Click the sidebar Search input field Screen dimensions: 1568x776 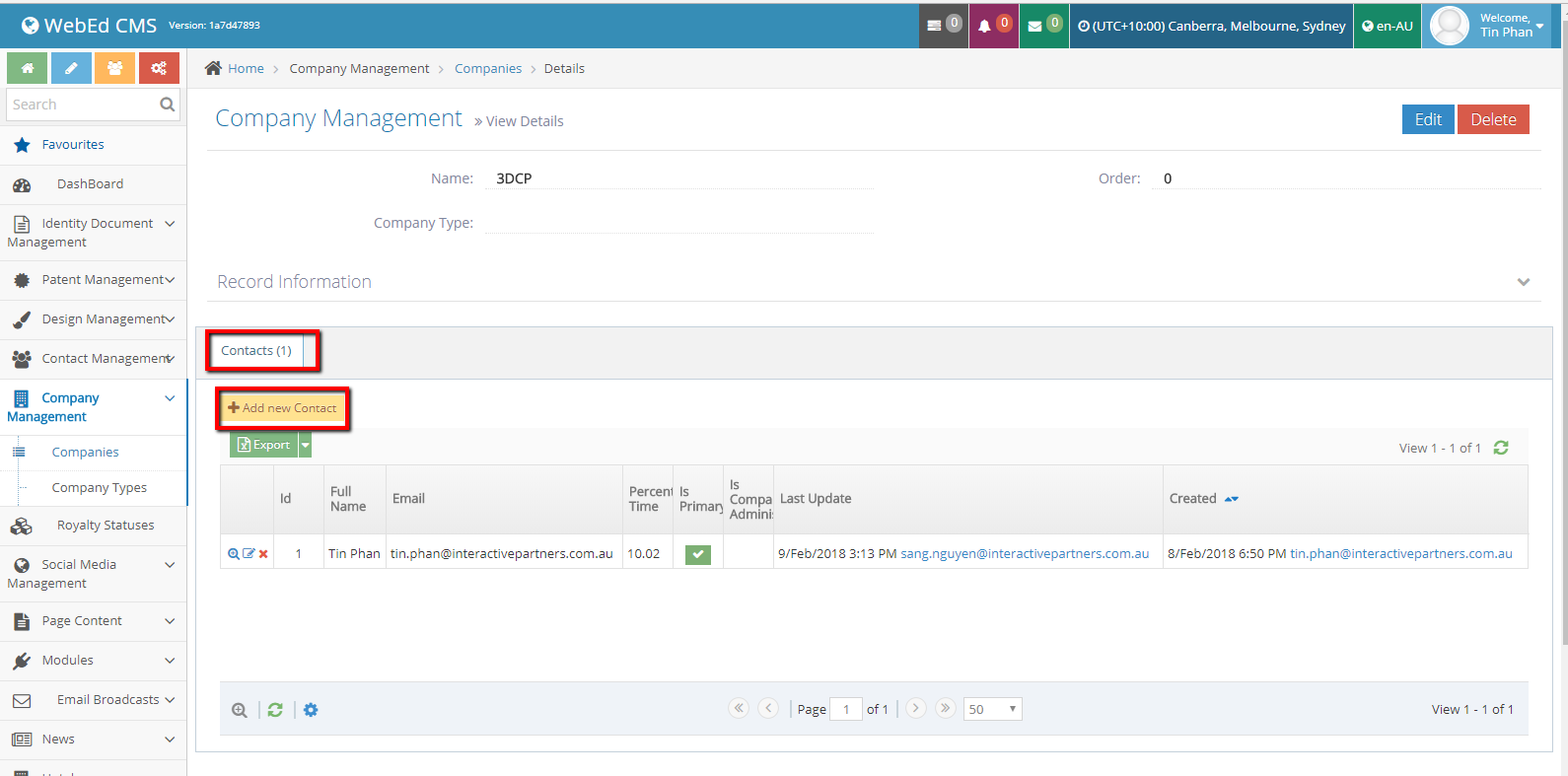[x=83, y=105]
